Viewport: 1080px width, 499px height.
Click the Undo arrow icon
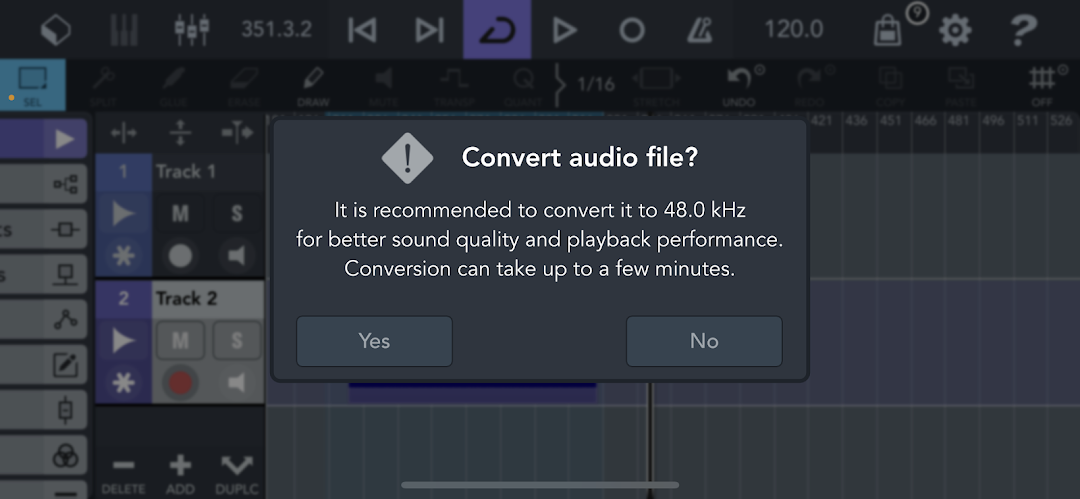(x=739, y=86)
